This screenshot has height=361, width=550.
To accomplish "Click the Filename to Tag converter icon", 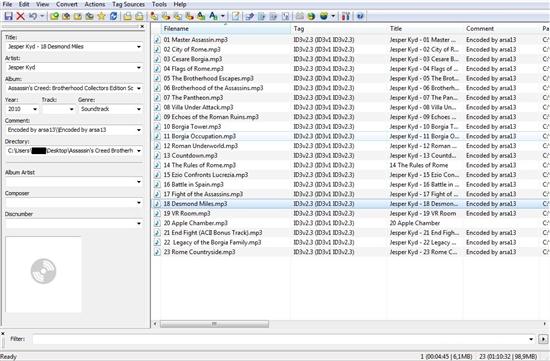I will pos(166,16).
